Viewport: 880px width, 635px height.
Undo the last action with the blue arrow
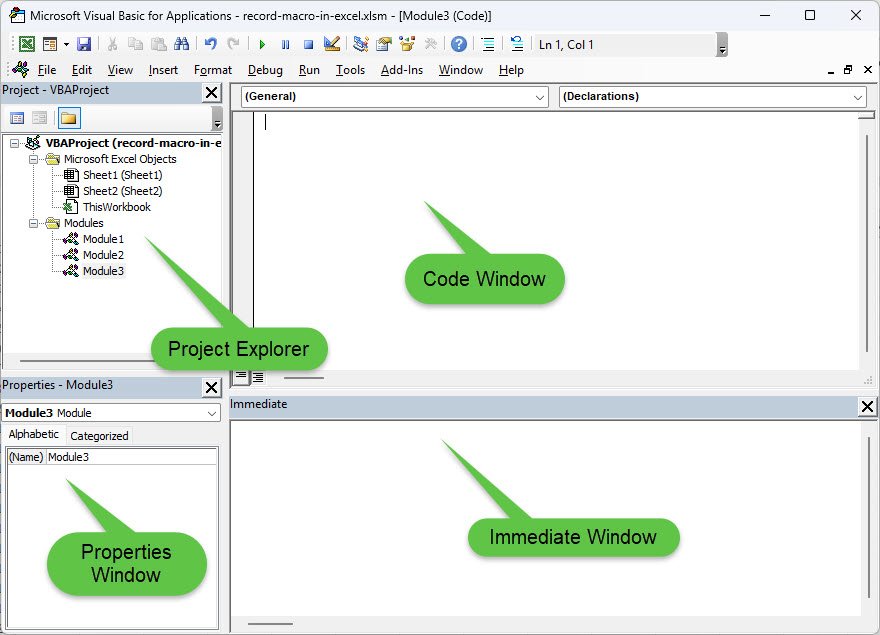click(x=210, y=44)
